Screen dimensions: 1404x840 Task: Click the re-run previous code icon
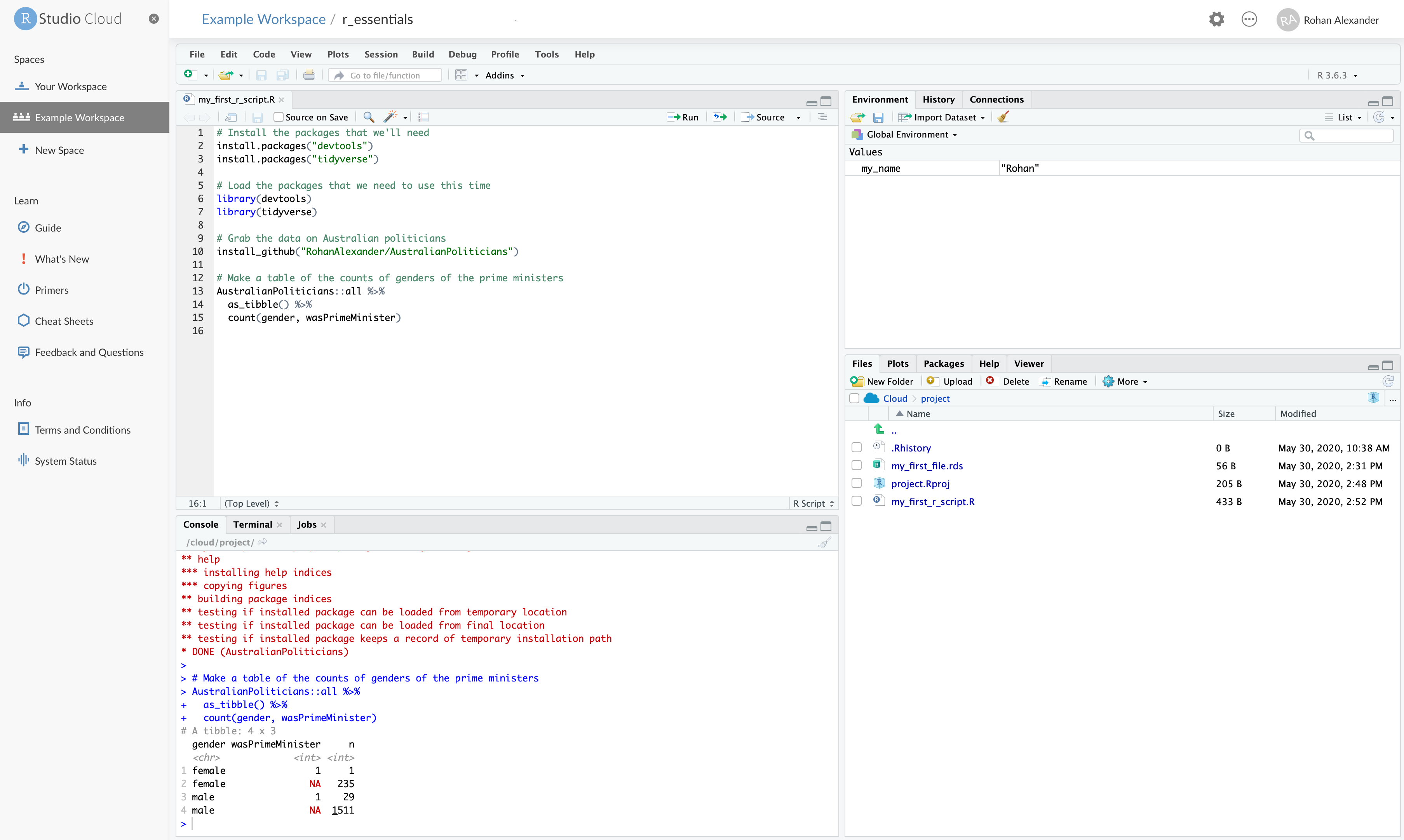tap(720, 117)
